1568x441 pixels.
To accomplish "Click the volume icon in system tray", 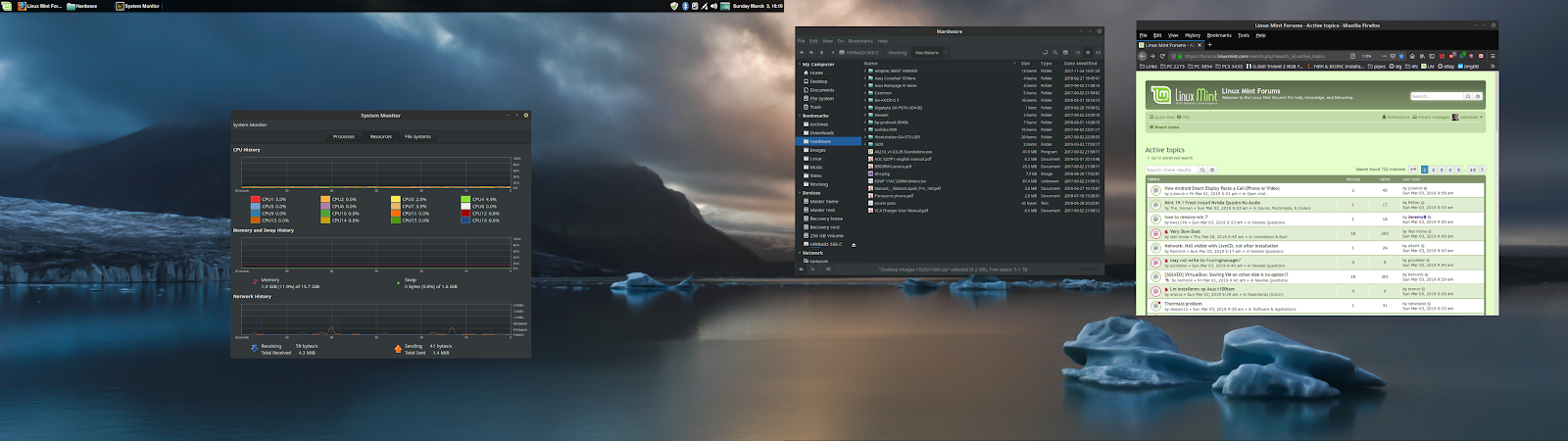I will pos(713,6).
